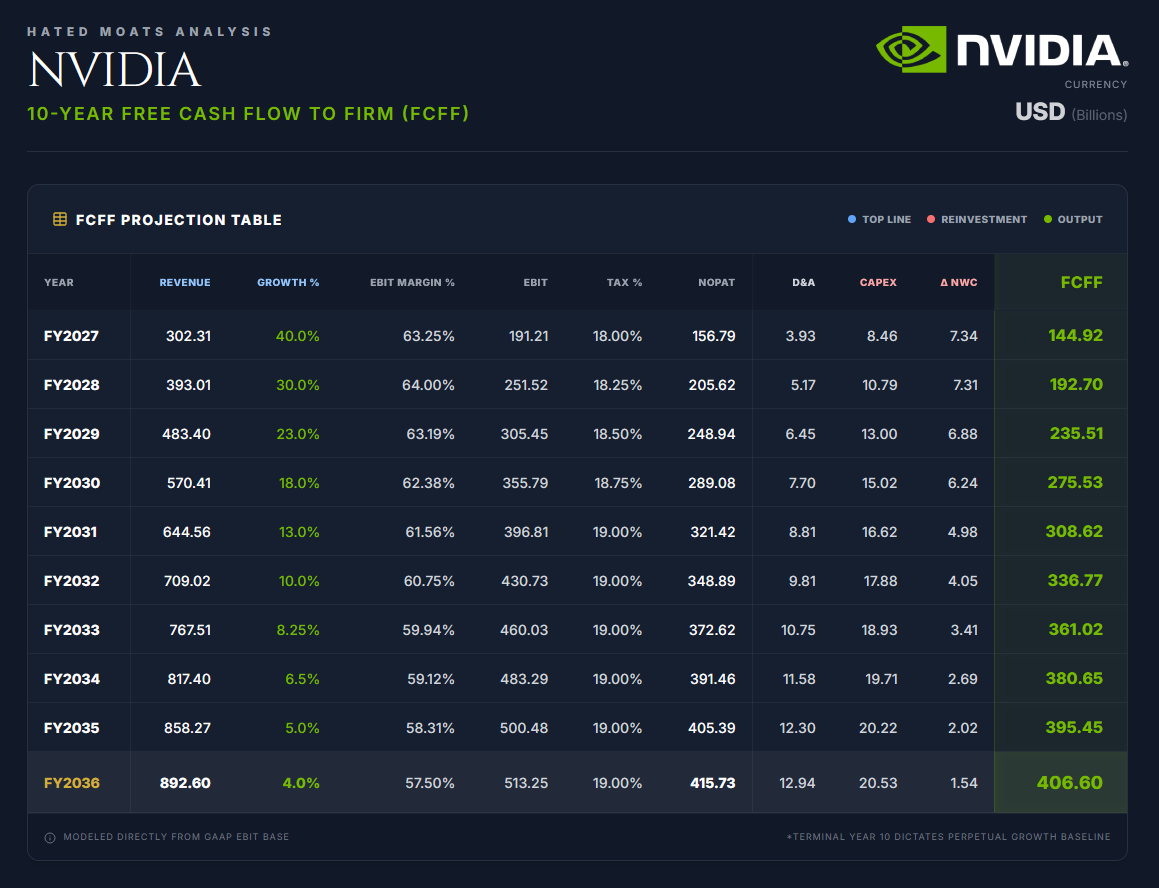Click the FY2030 row label
This screenshot has width=1159, height=888.
(72, 483)
